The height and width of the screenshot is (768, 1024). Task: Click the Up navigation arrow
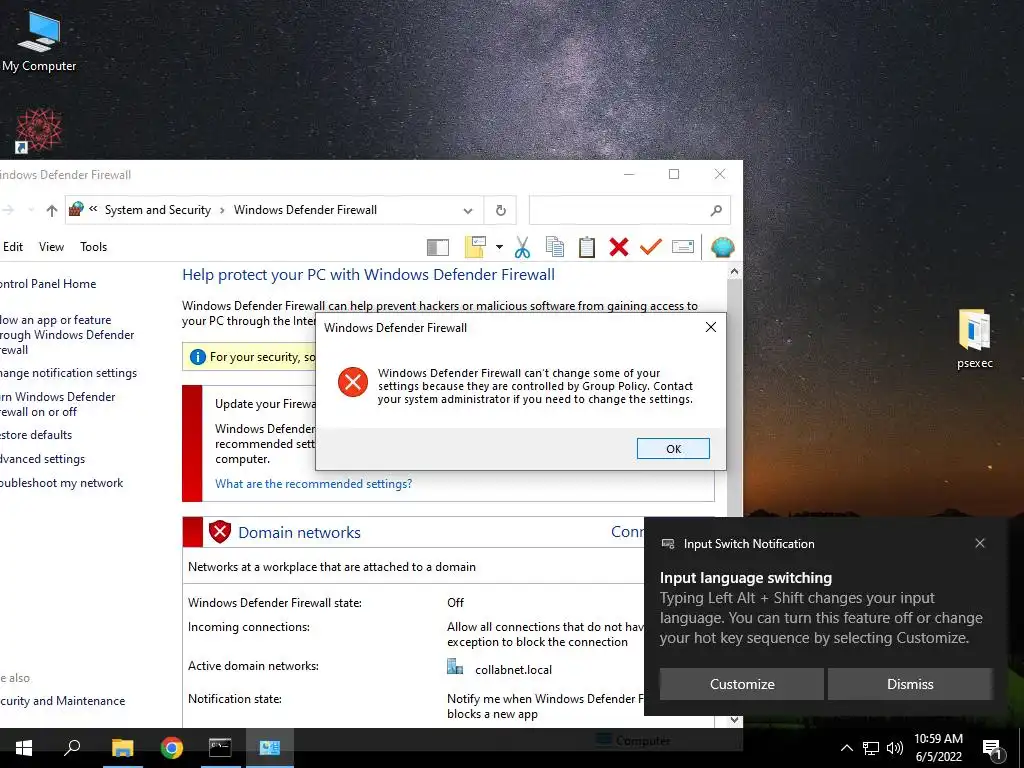pyautogui.click(x=52, y=210)
